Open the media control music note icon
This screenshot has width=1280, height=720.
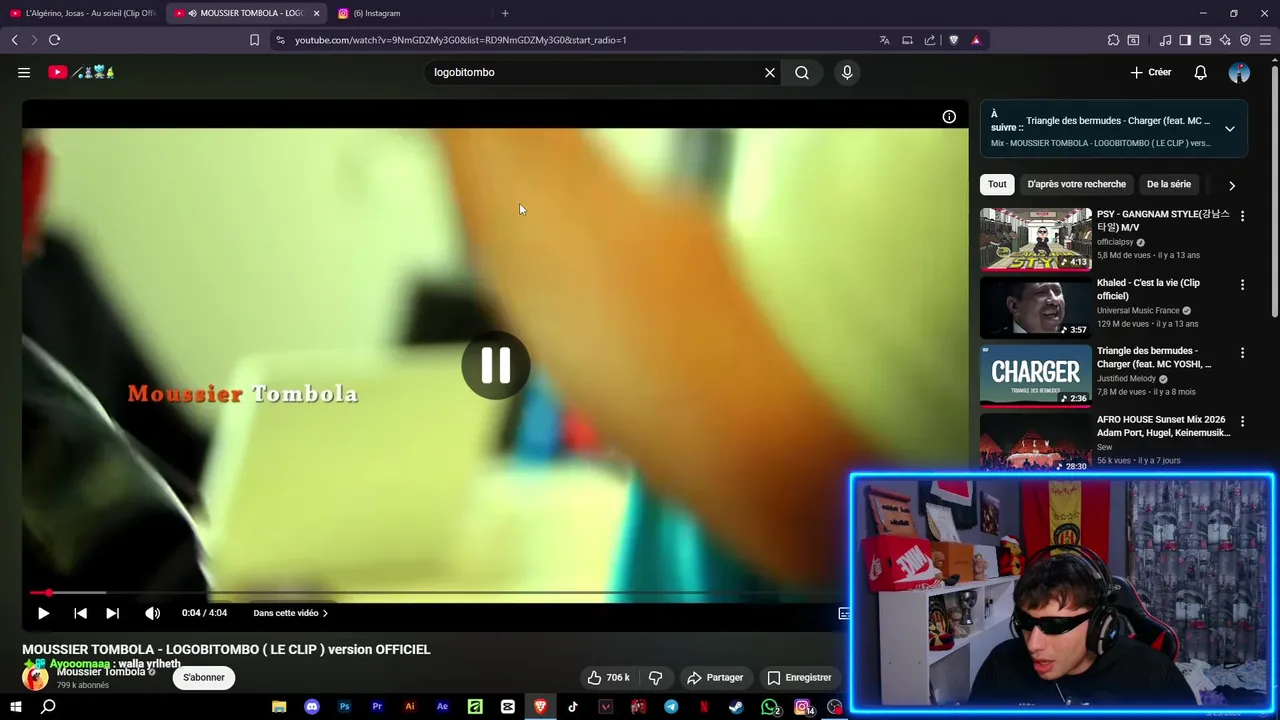pyautogui.click(x=1165, y=40)
